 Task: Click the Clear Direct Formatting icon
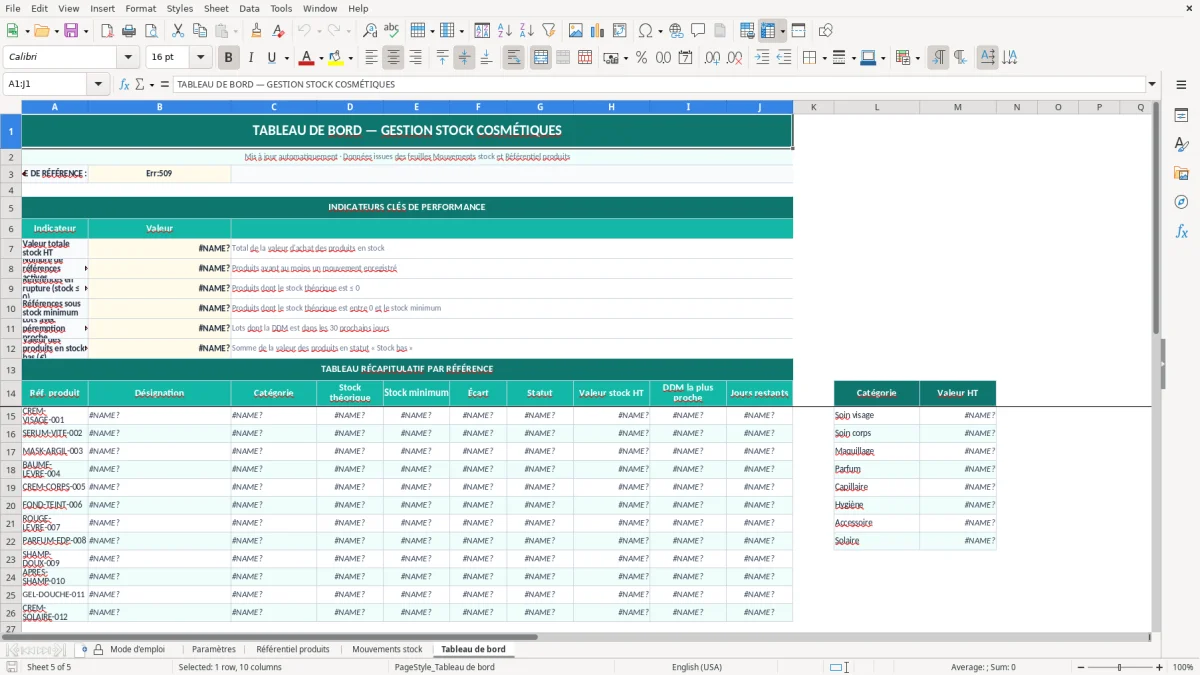click(278, 31)
